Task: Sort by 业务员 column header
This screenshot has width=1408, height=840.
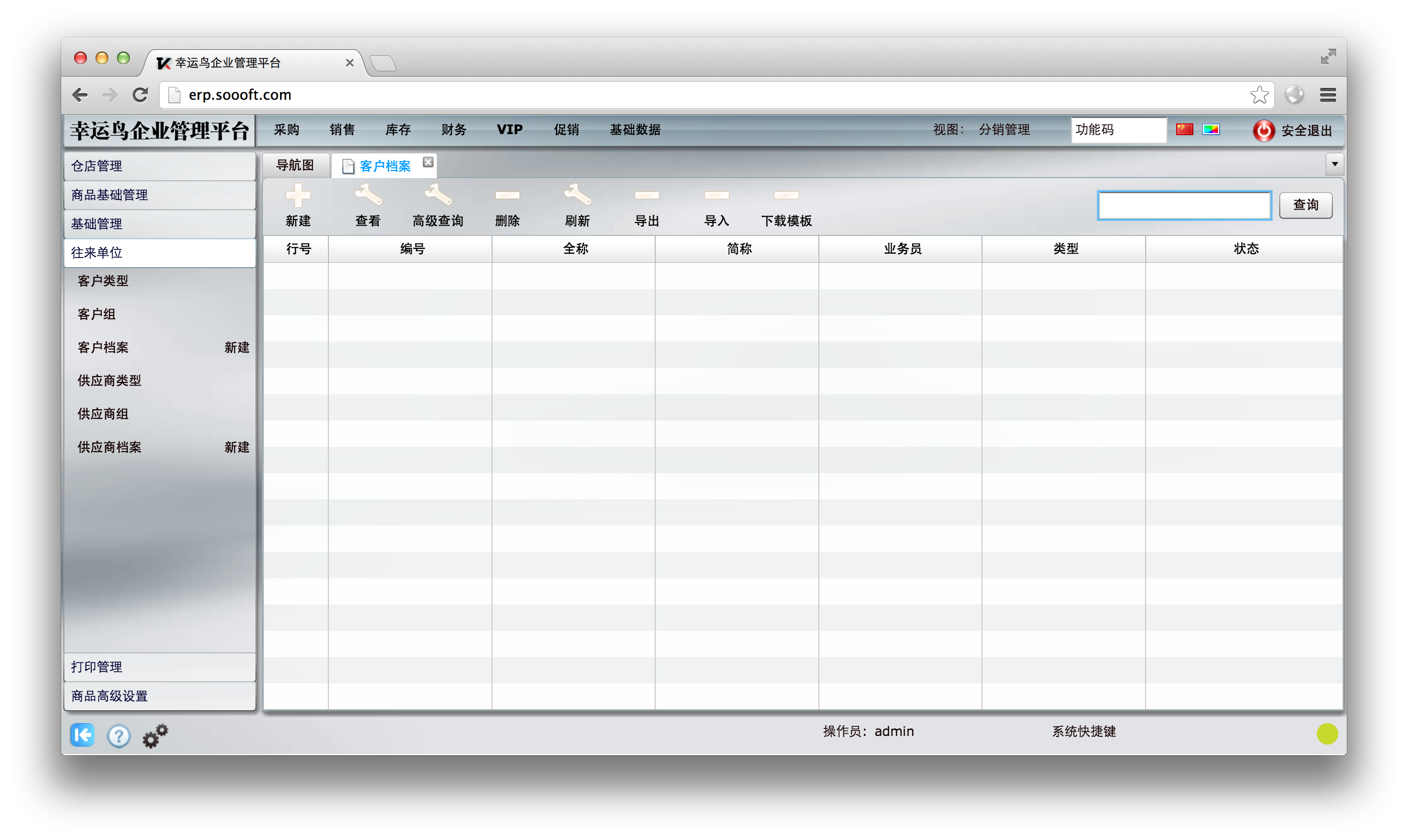Action: [900, 248]
